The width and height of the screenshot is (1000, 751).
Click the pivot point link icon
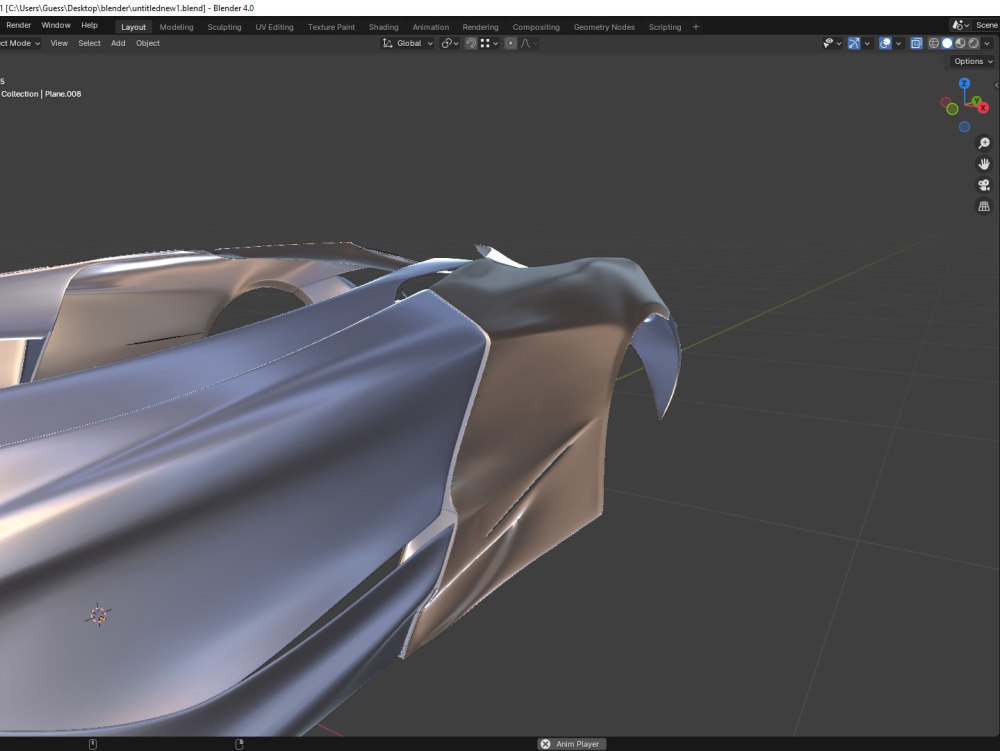[446, 43]
